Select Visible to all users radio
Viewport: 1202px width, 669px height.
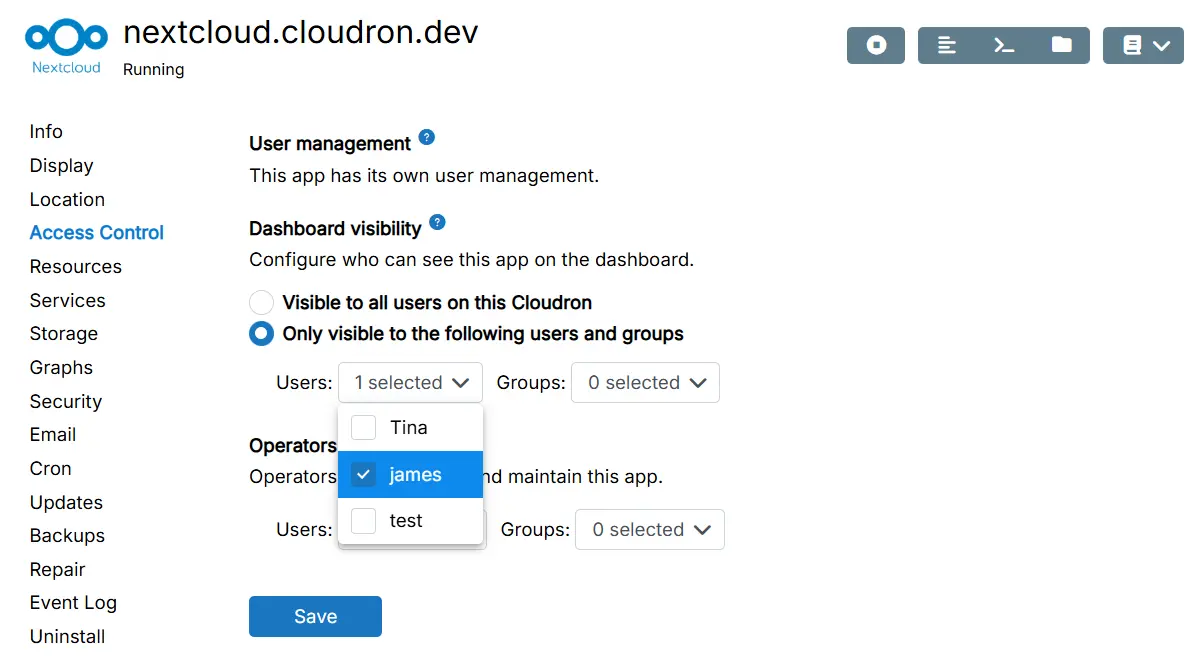261,302
